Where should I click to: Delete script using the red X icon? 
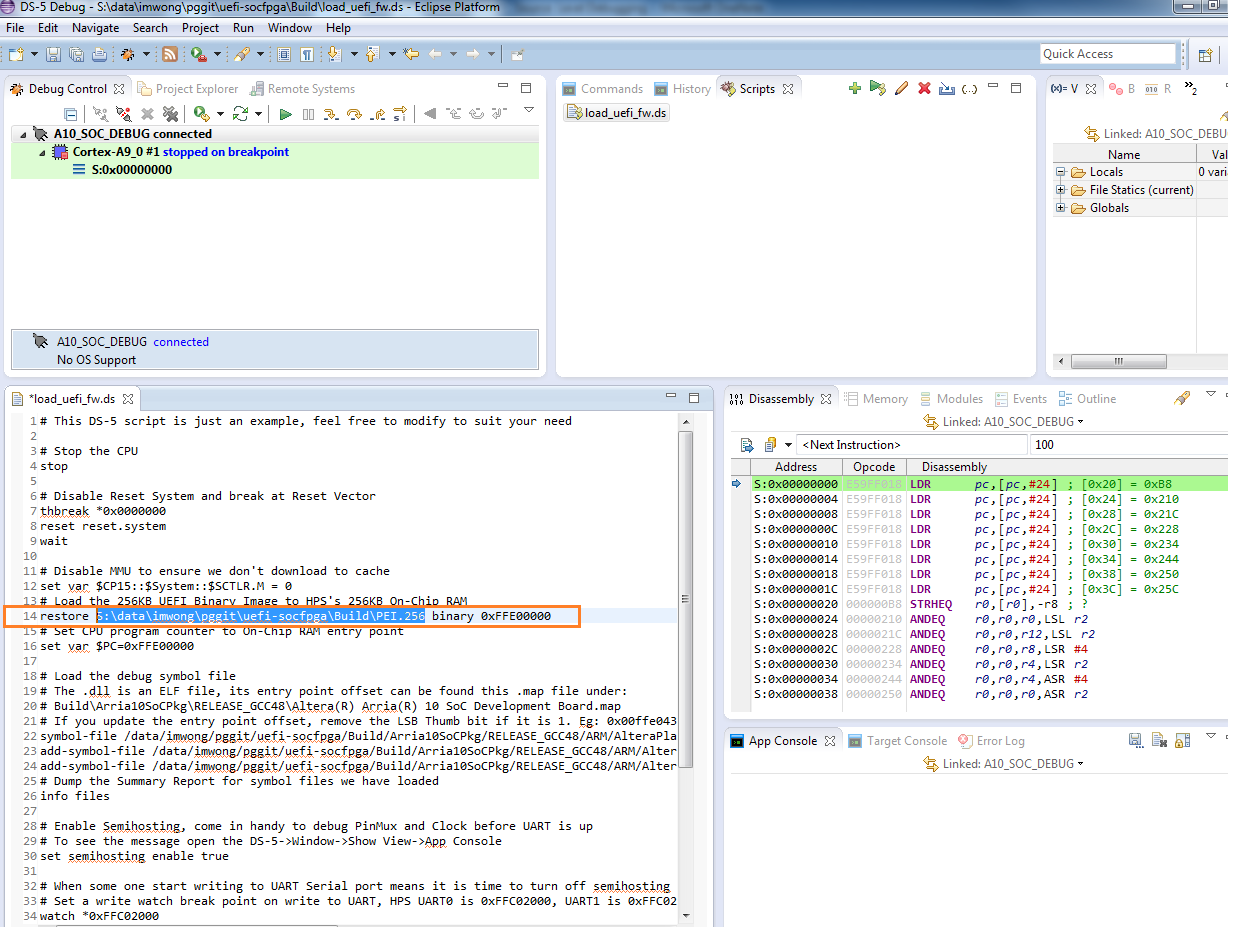[924, 89]
